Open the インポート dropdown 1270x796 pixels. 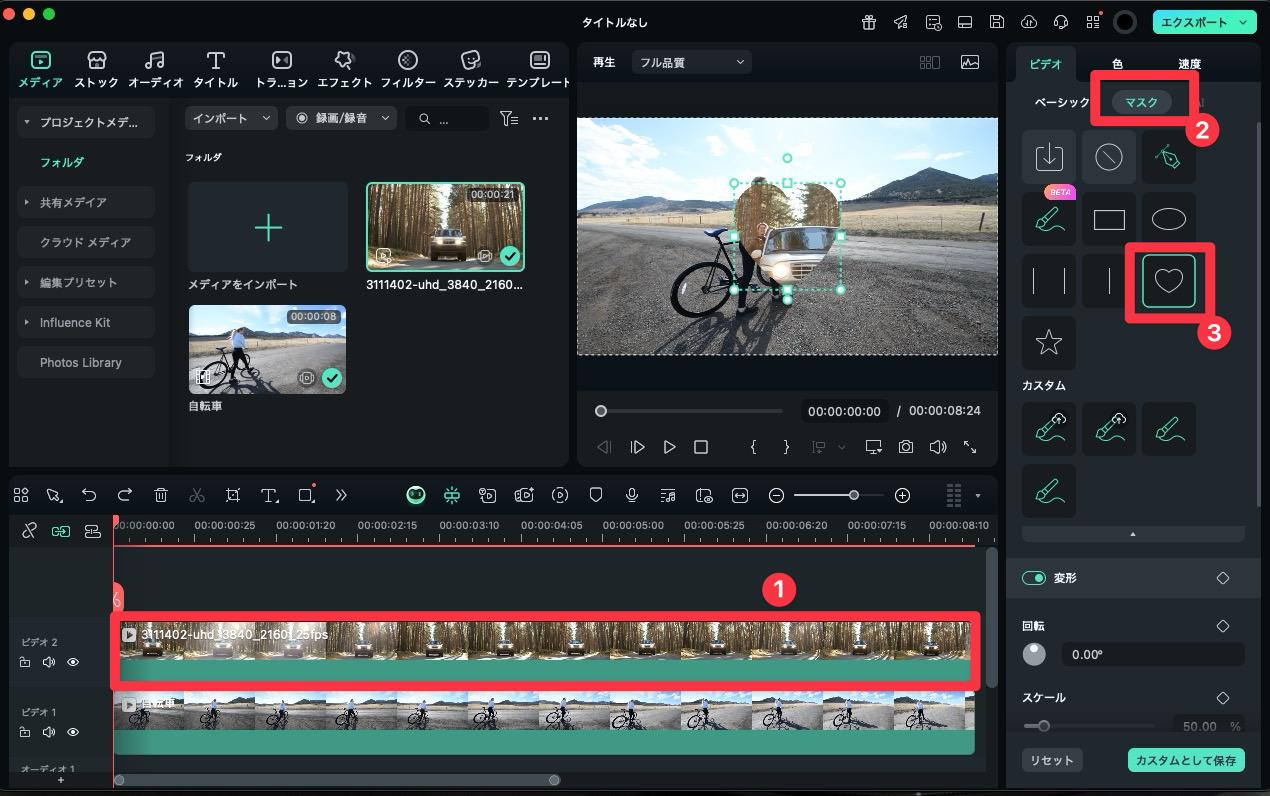[231, 118]
